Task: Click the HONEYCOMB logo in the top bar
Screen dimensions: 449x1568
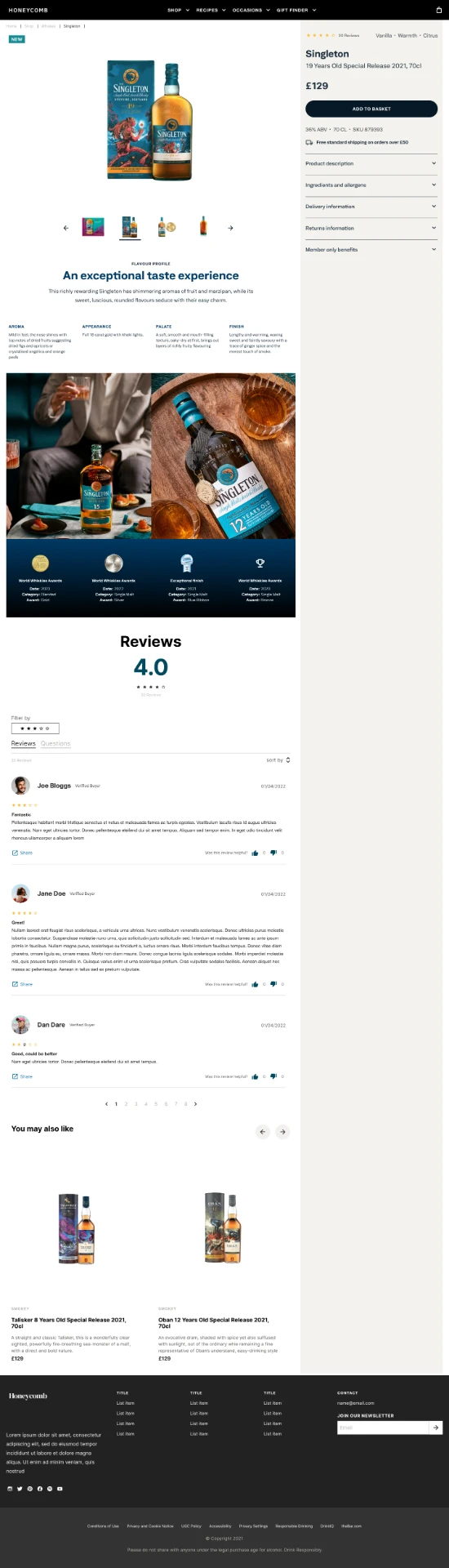Action: [28, 10]
